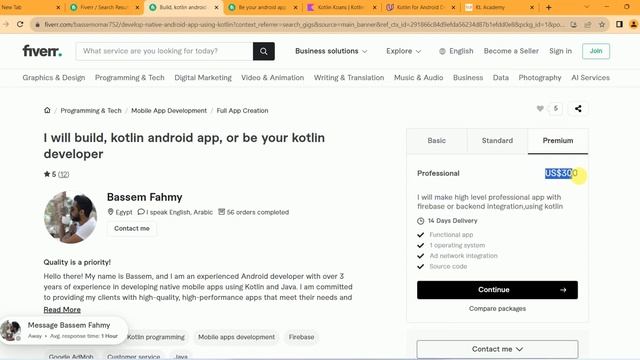Open a new browser tab with plus icon
The width and height of the screenshot is (640, 360).
[x=549, y=7]
